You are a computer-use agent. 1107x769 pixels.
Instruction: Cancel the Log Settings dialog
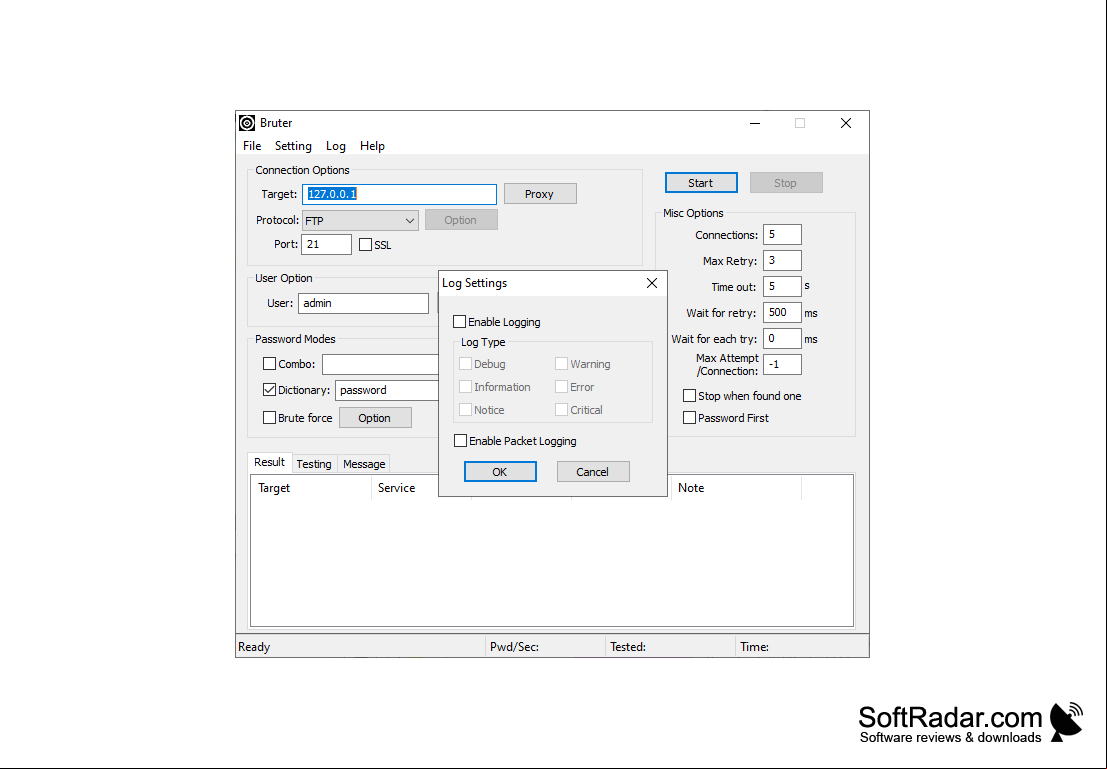(593, 472)
